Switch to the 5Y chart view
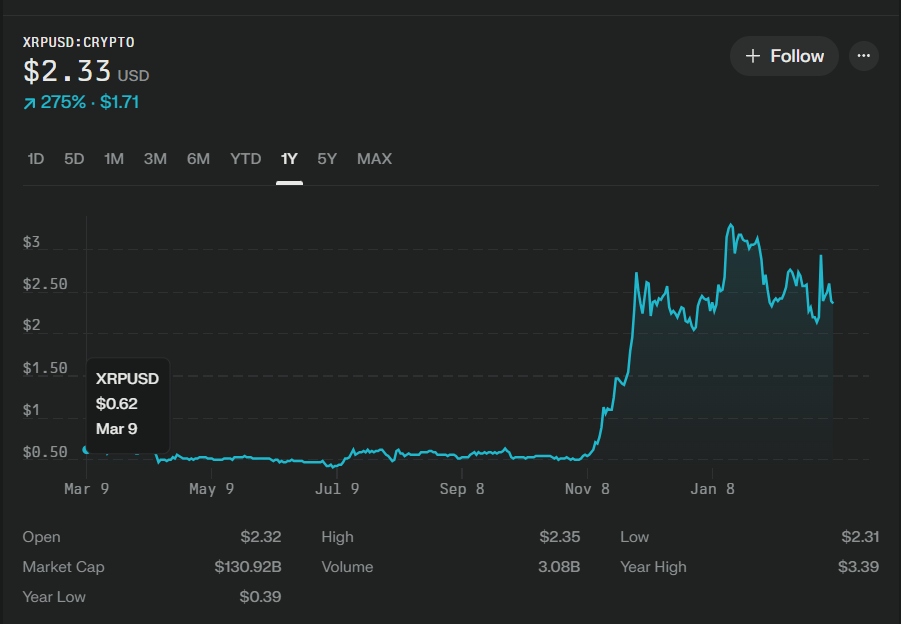Screen dimensions: 901x624 click(327, 159)
